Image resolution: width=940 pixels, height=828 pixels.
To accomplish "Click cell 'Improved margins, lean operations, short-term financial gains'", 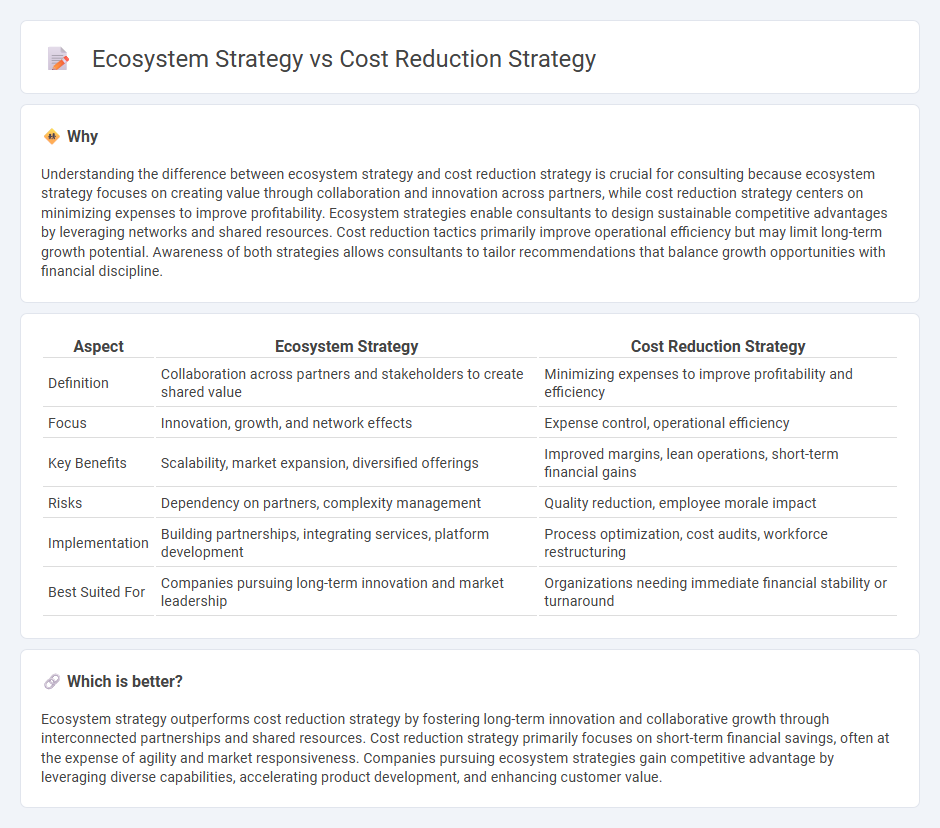I will [x=718, y=463].
